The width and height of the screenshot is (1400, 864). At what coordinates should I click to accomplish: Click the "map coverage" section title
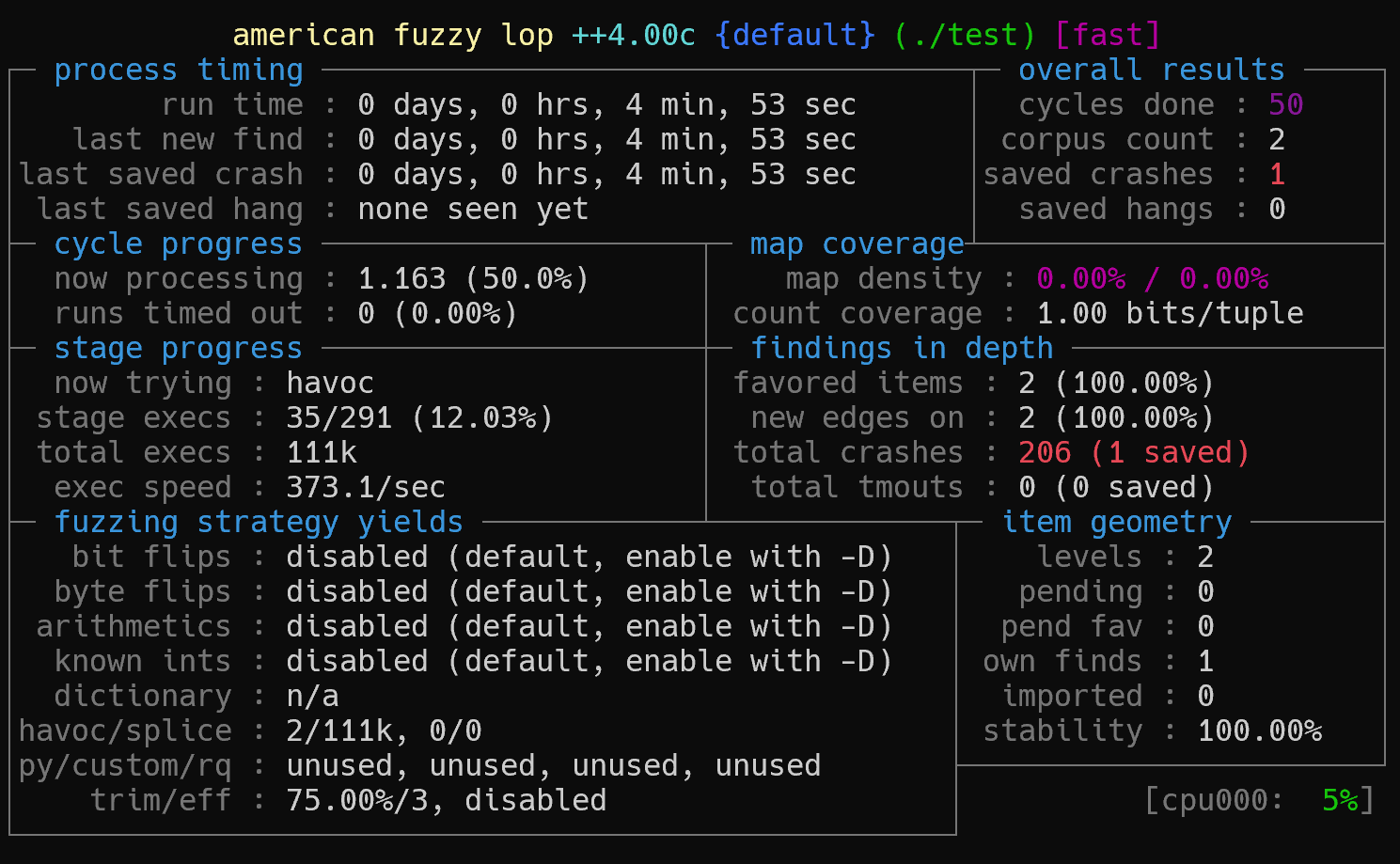point(857,244)
